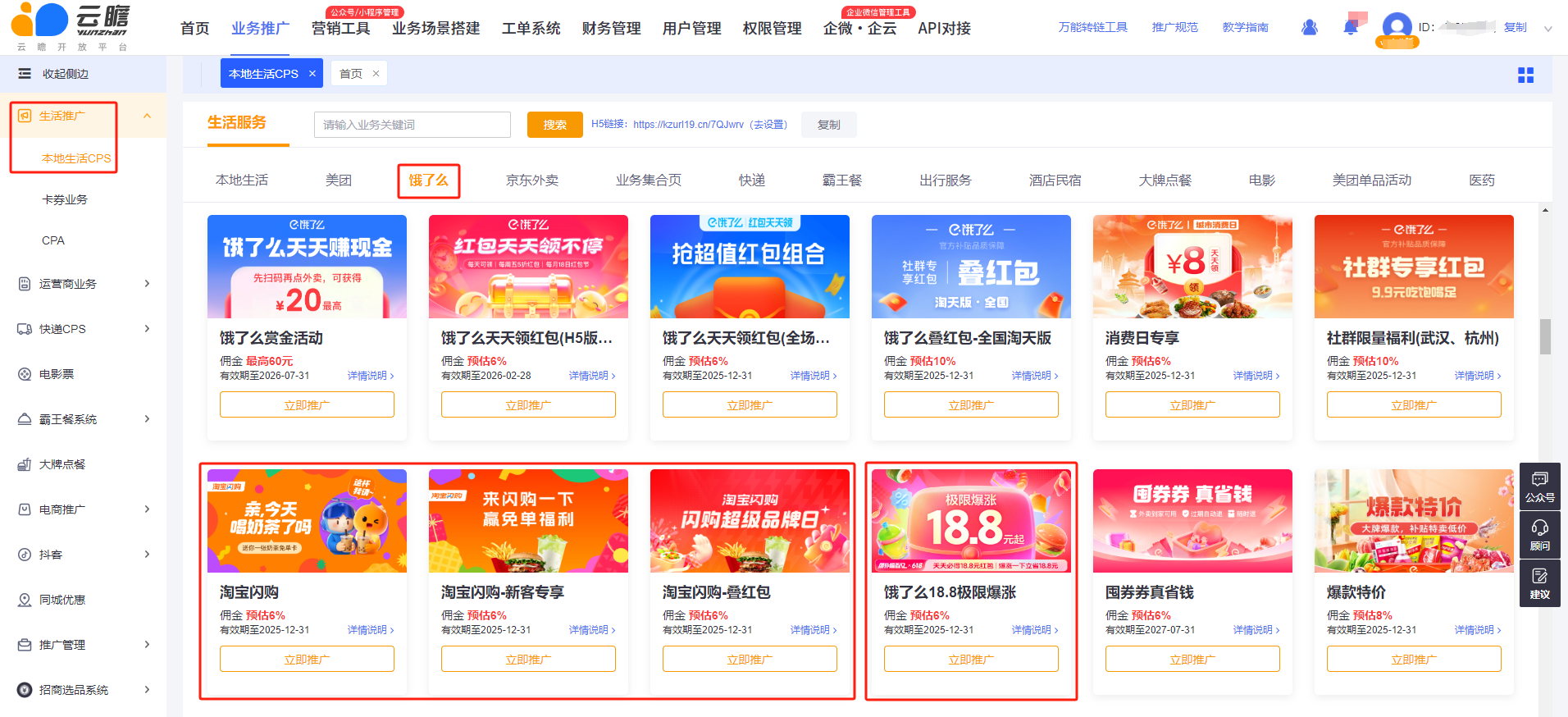Click the 大牌点餐 sidebar icon
The width and height of the screenshot is (1568, 717).
tap(25, 464)
